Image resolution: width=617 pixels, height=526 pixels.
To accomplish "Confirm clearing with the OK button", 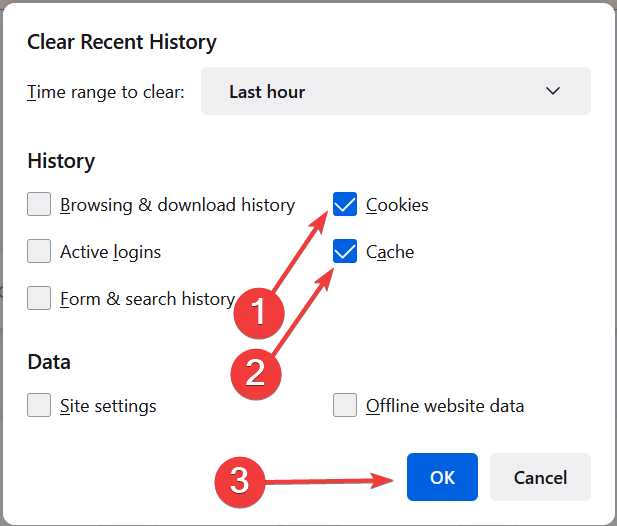I will [442, 477].
